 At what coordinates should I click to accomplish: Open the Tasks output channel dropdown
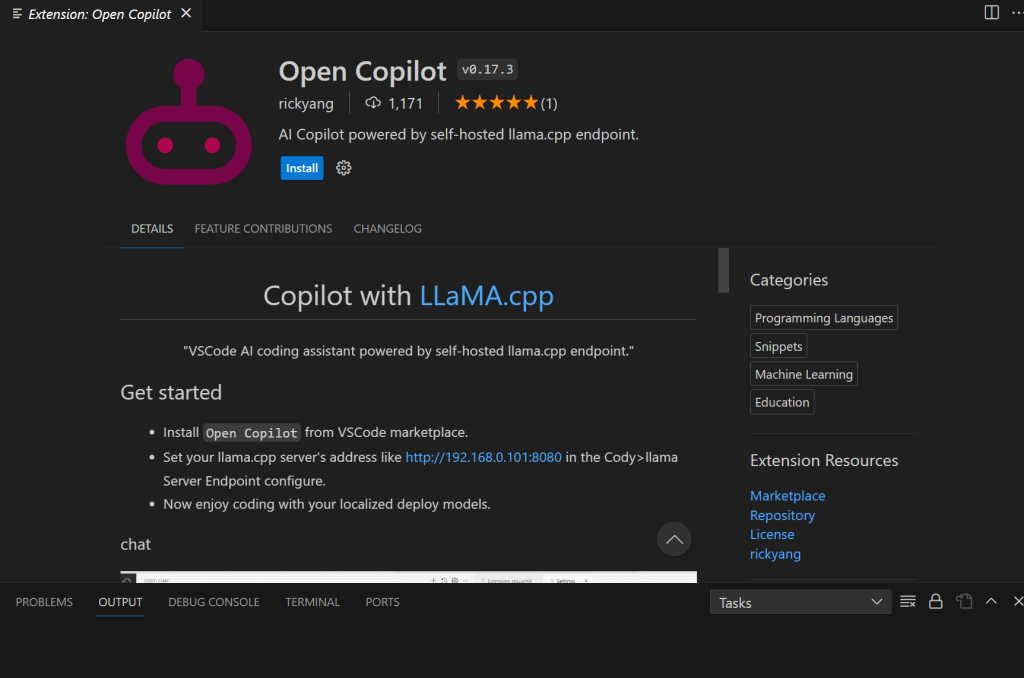[x=801, y=602]
